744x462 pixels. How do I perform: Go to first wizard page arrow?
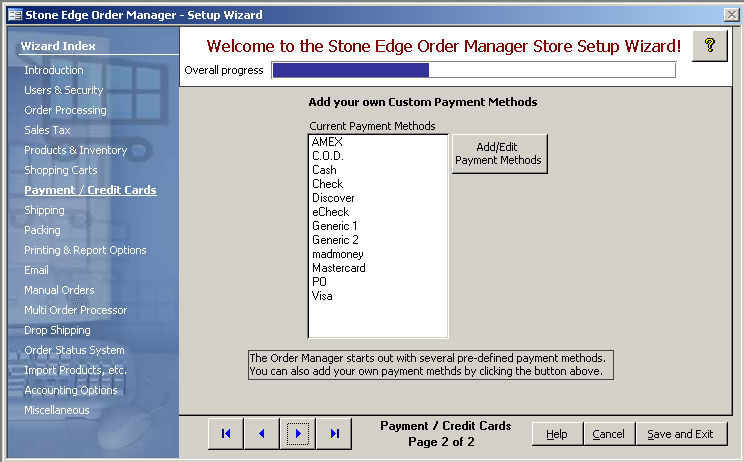point(226,434)
